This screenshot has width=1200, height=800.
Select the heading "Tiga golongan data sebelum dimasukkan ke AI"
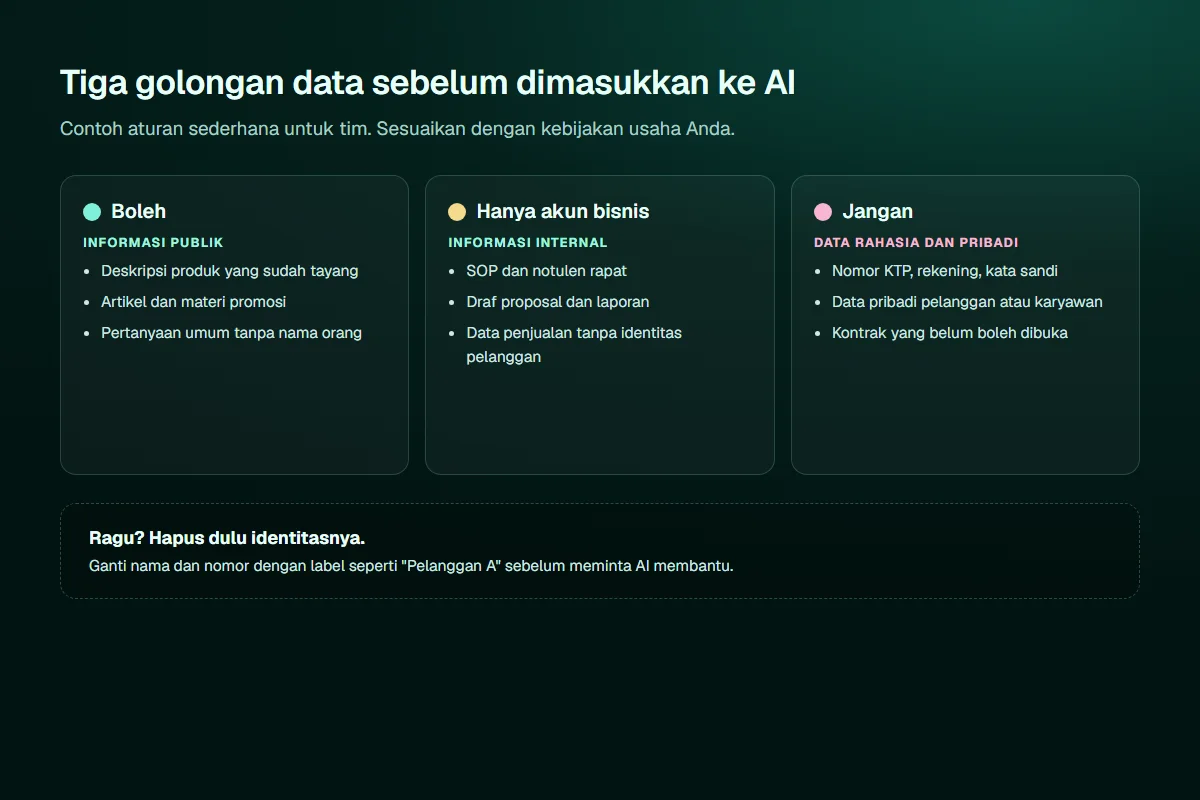point(428,83)
